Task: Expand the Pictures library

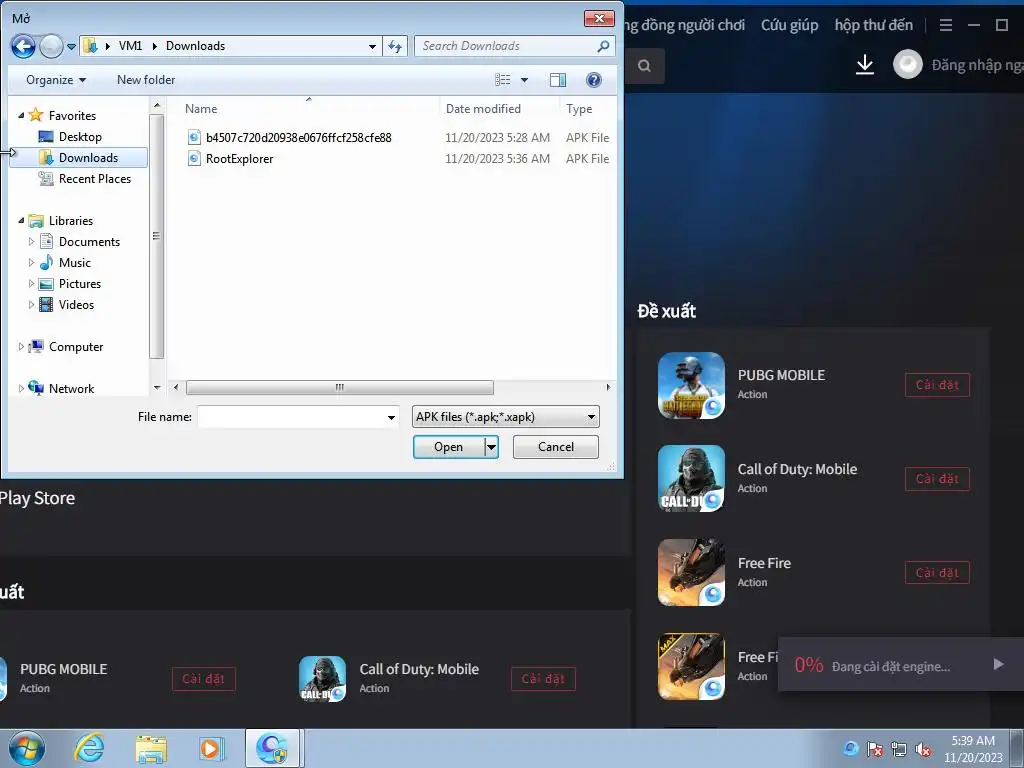Action: pos(31,283)
